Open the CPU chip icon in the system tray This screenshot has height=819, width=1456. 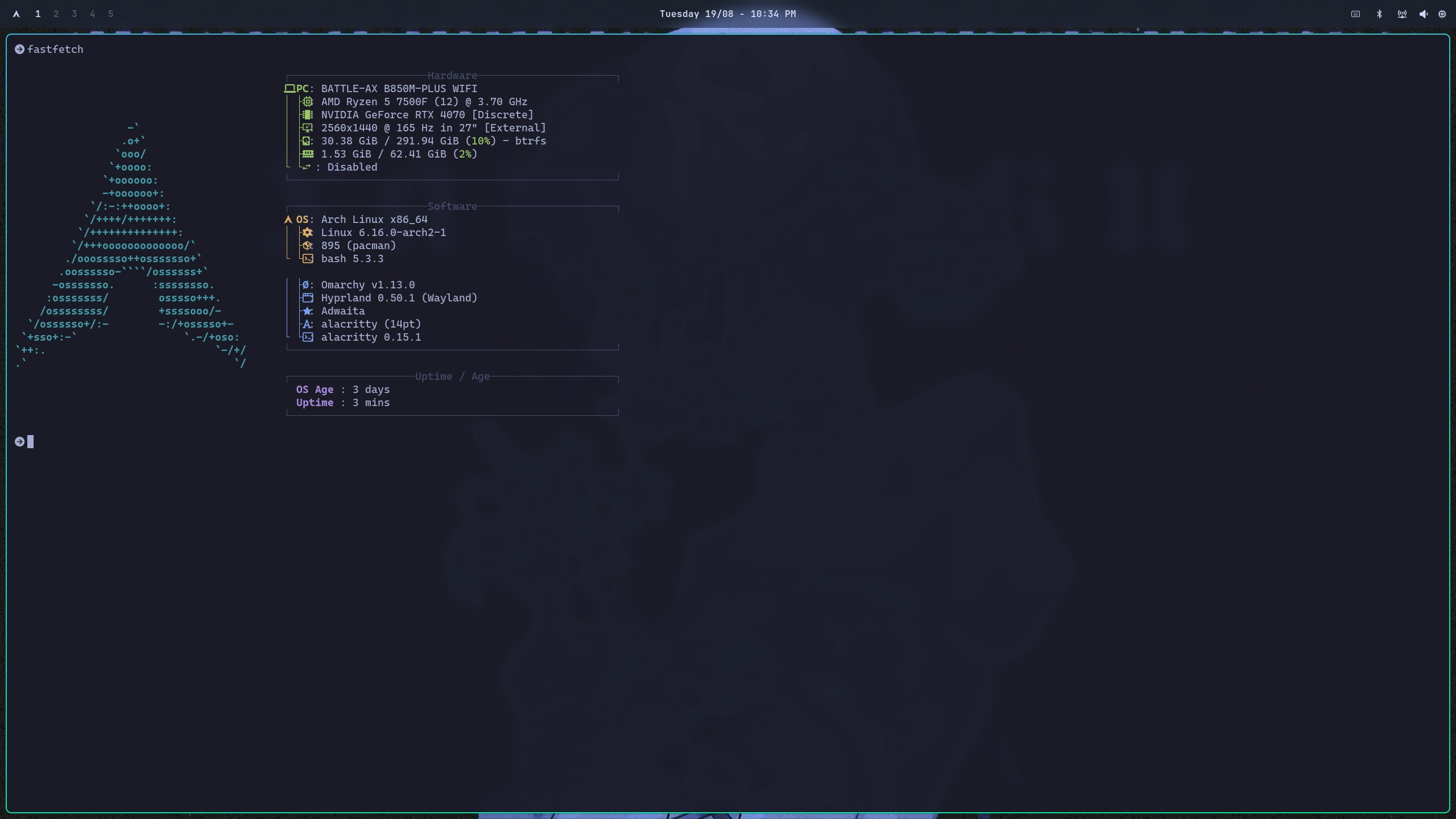click(x=1442, y=14)
